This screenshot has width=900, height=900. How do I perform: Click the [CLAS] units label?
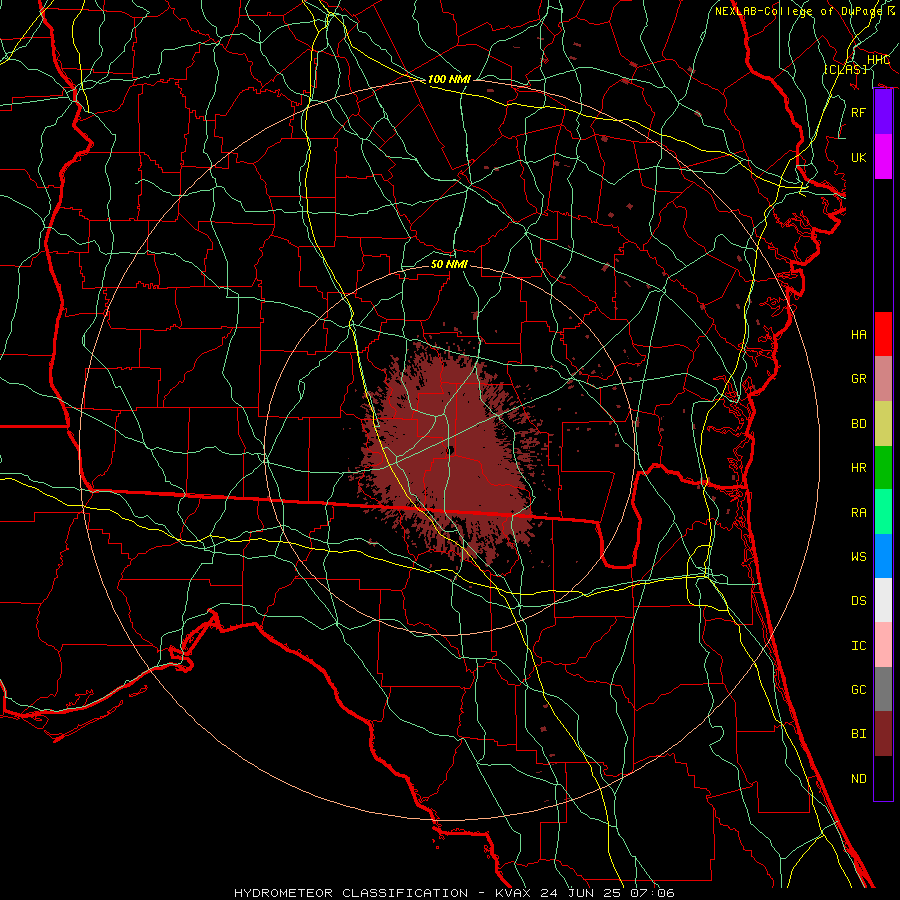point(845,69)
